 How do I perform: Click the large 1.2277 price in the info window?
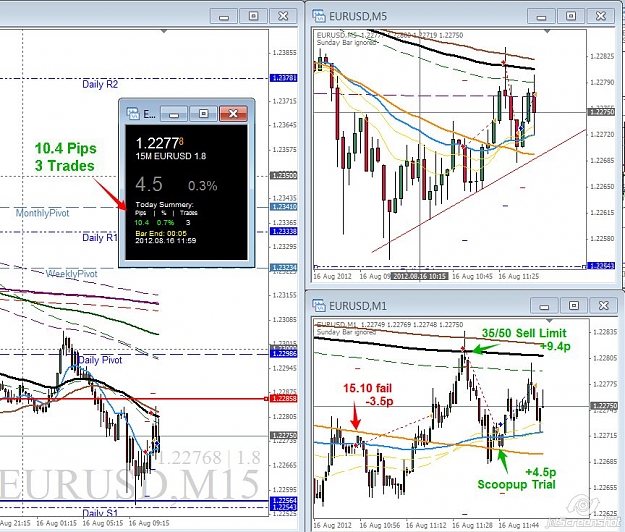pos(159,143)
